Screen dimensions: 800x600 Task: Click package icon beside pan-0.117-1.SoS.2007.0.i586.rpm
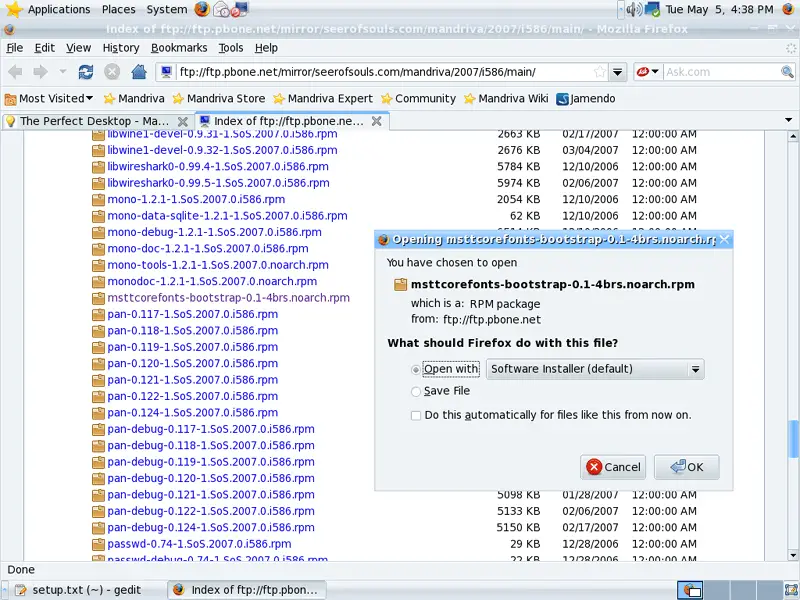click(x=98, y=314)
